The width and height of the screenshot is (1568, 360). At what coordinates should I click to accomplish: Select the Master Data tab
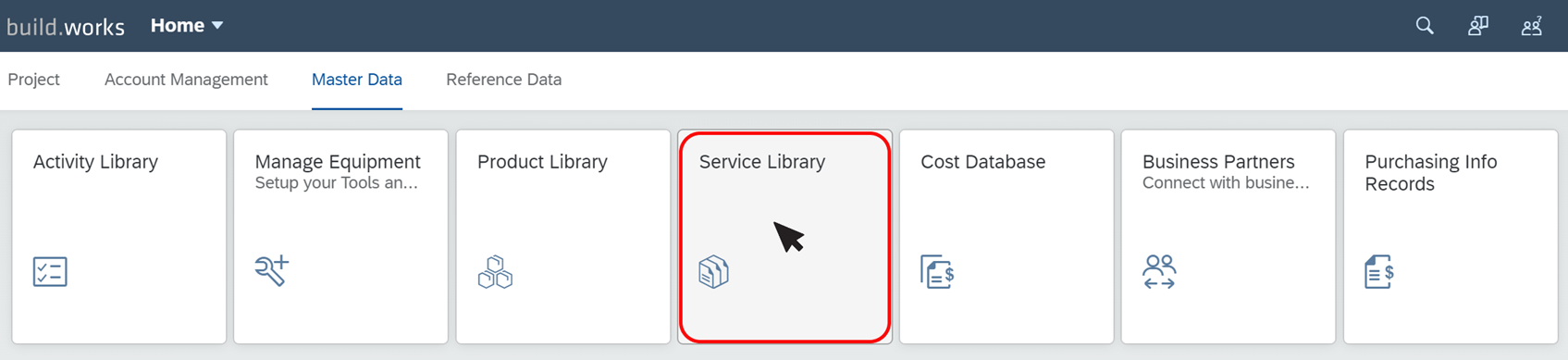click(357, 80)
